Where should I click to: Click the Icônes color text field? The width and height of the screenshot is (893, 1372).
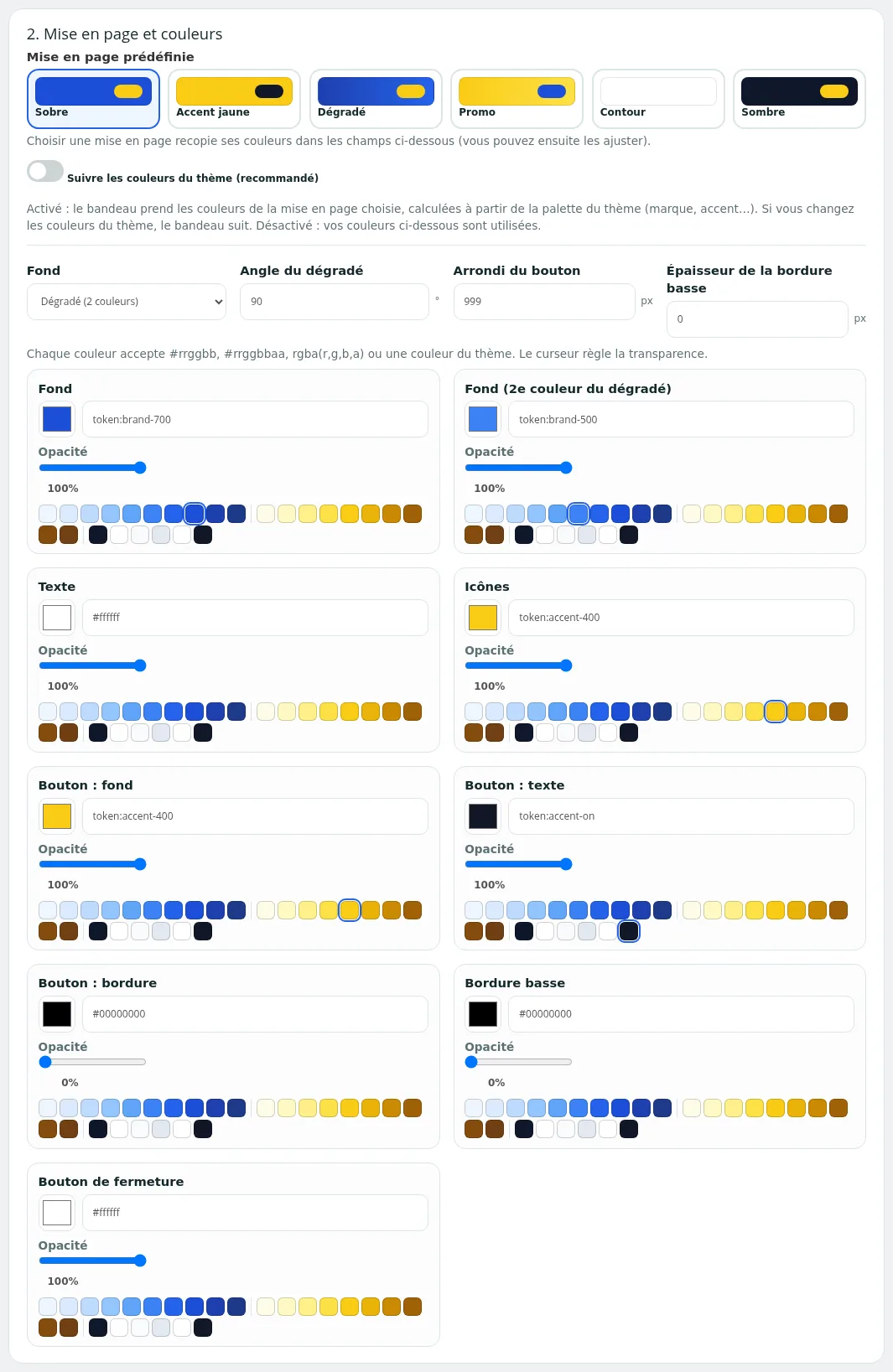tap(681, 618)
